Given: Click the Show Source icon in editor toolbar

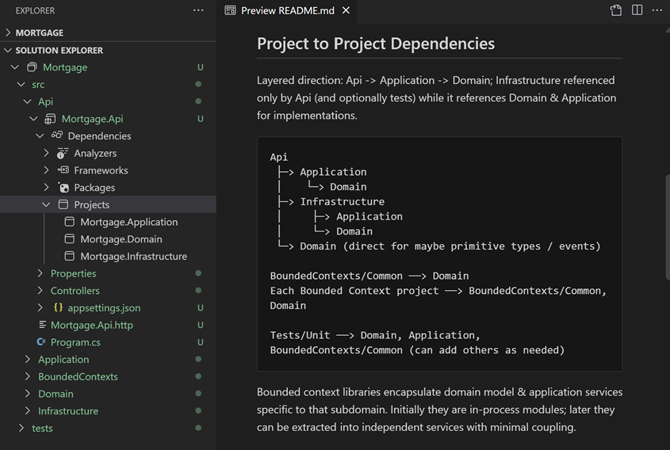Looking at the screenshot, I should [x=616, y=10].
